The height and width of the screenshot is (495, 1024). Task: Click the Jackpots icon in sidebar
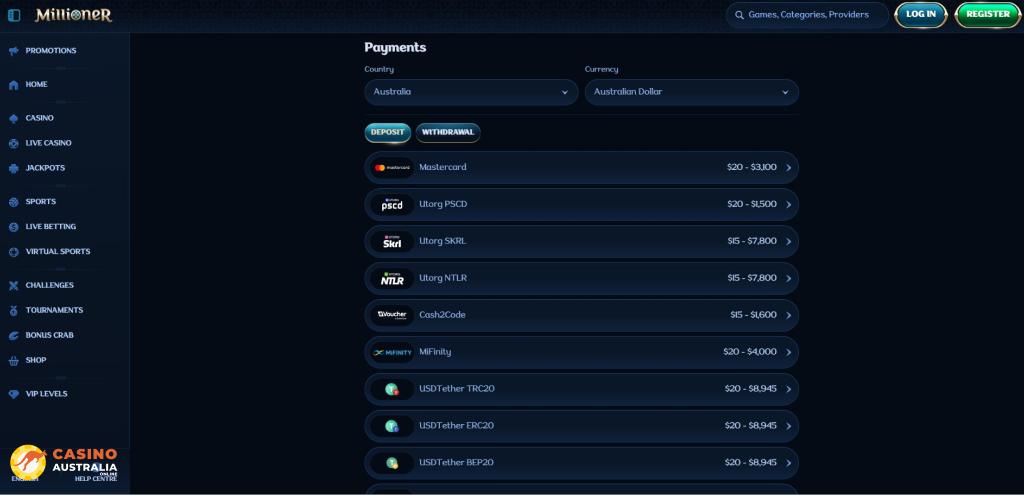[14, 168]
